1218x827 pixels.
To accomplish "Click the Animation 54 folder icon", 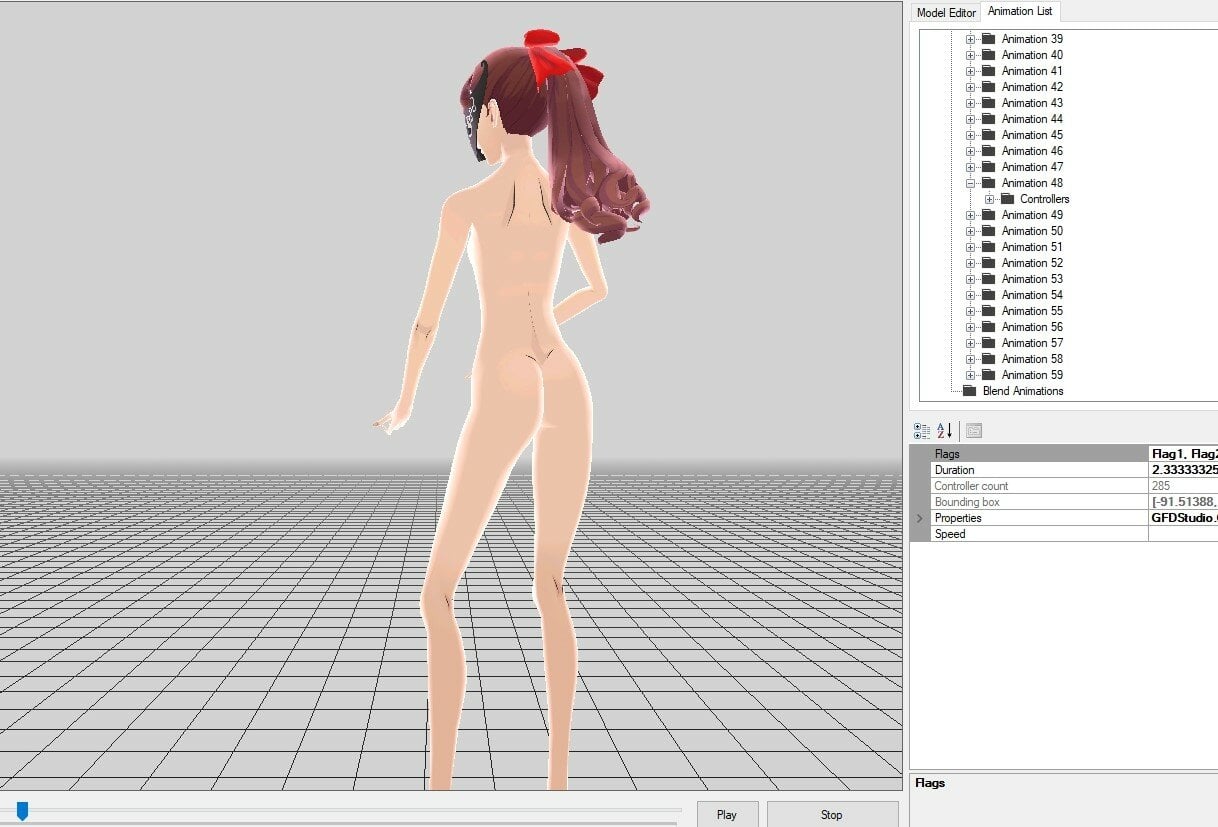I will coord(988,295).
